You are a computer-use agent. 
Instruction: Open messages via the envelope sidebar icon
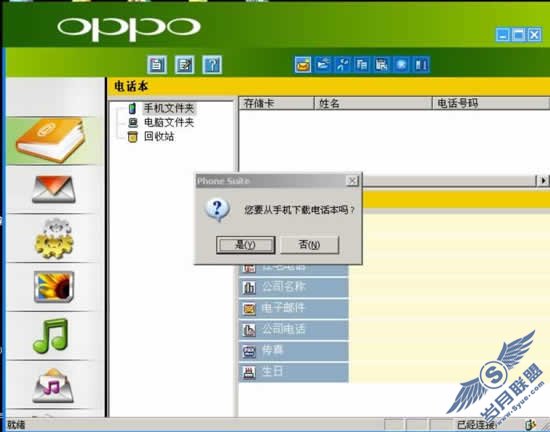tap(54, 190)
